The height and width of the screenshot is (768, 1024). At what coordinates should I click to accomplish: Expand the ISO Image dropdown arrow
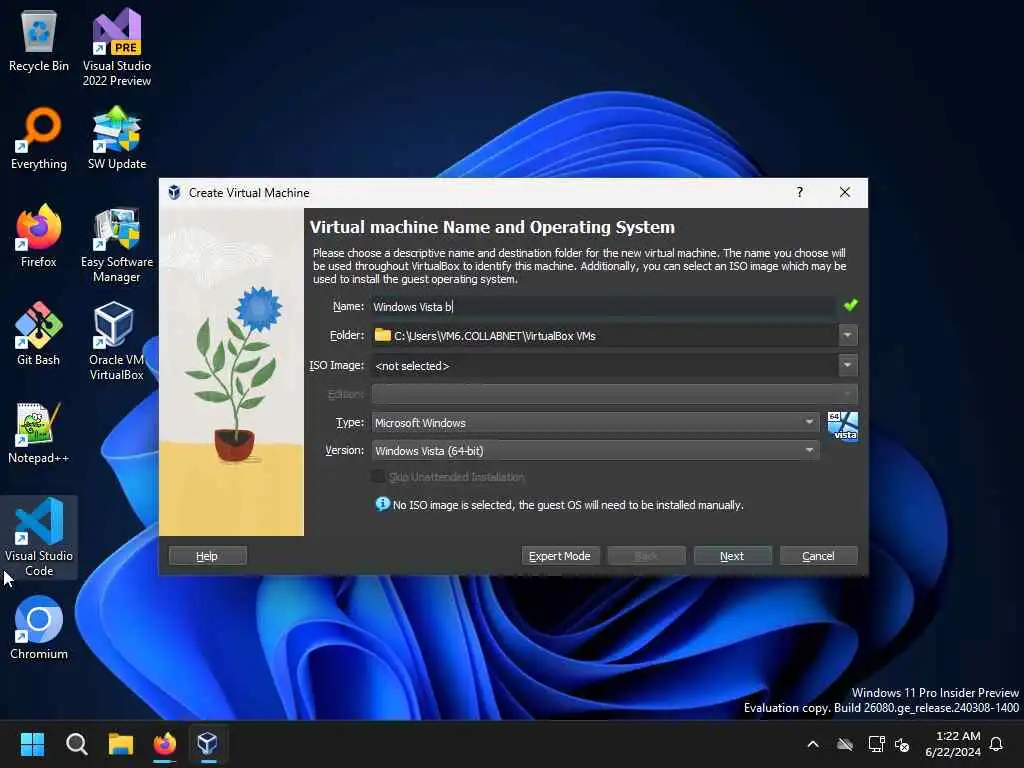coord(848,365)
